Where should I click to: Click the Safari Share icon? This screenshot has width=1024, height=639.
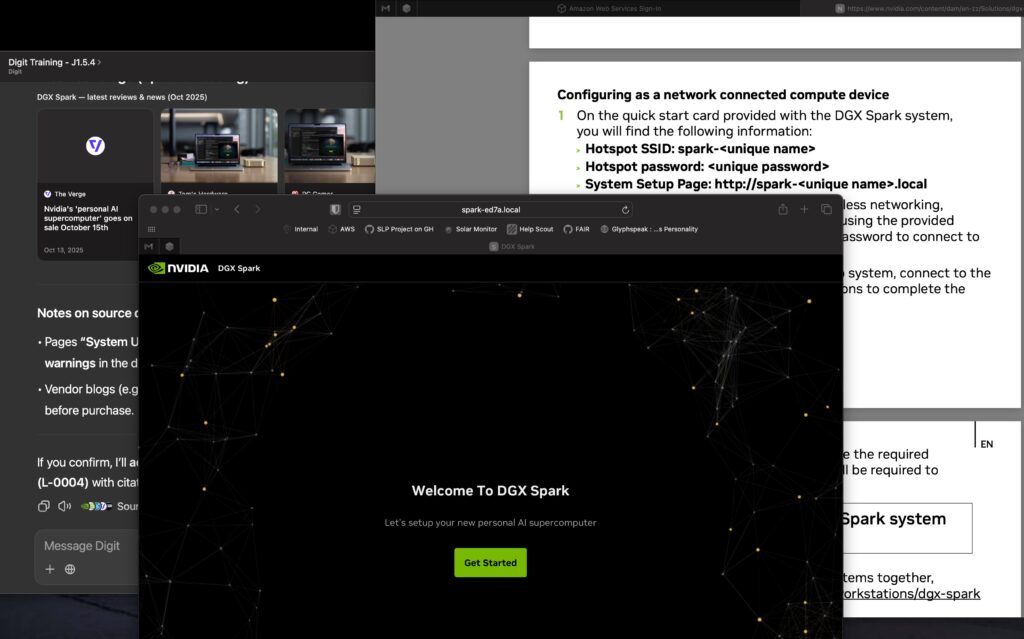coord(782,209)
